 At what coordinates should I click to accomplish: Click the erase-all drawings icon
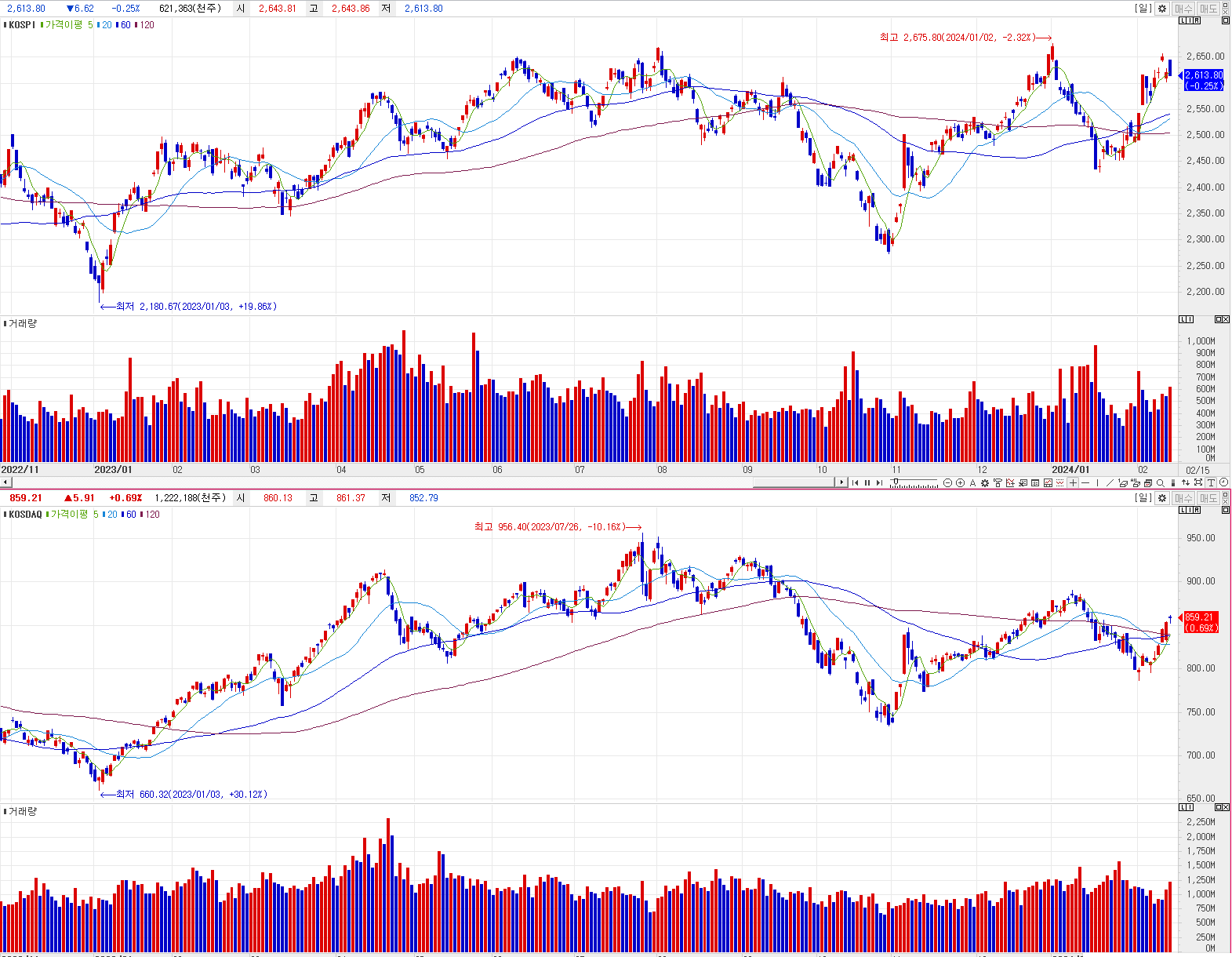pyautogui.click(x=1136, y=482)
